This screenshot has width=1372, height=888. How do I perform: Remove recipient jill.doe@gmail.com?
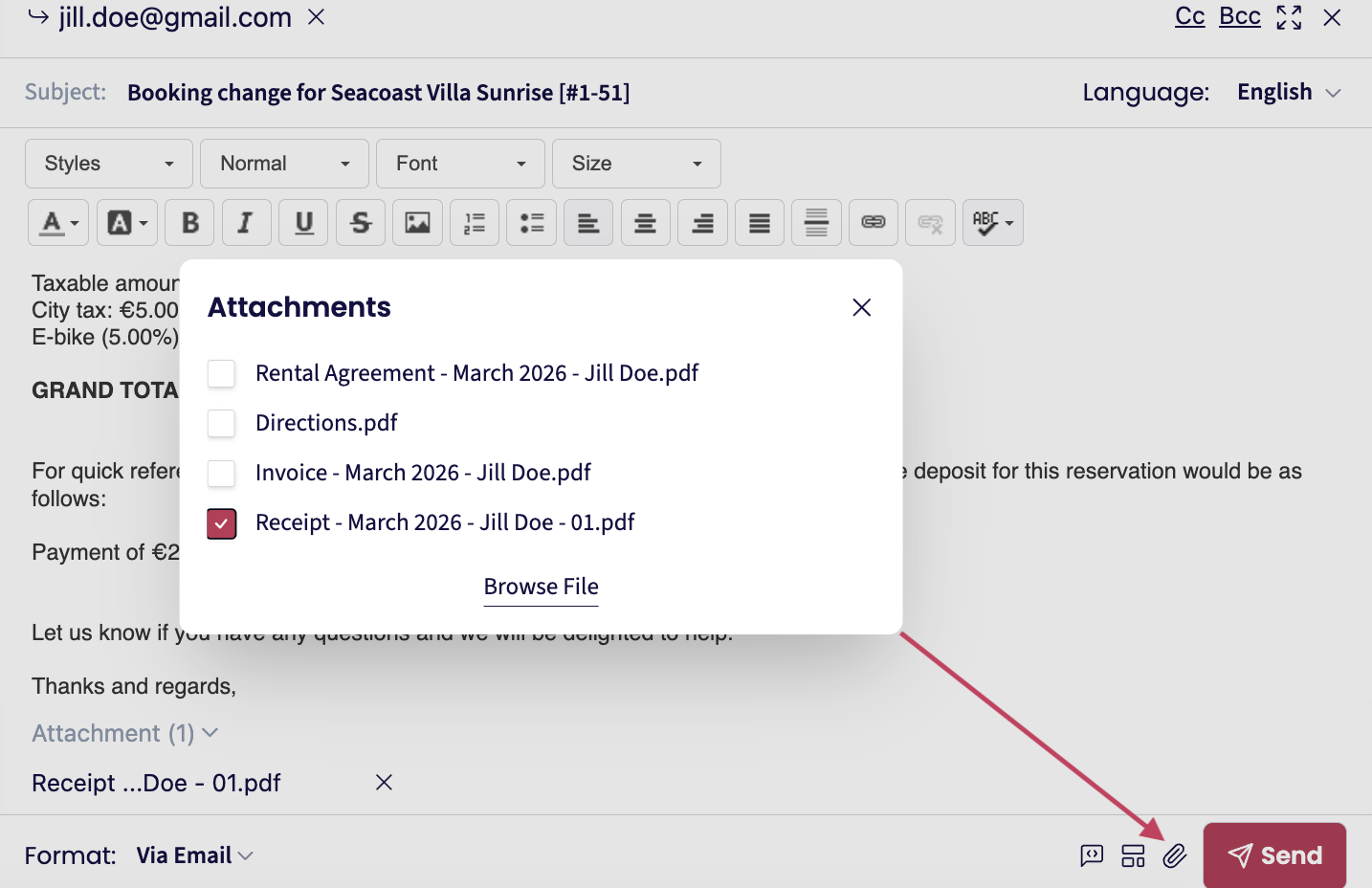316,17
